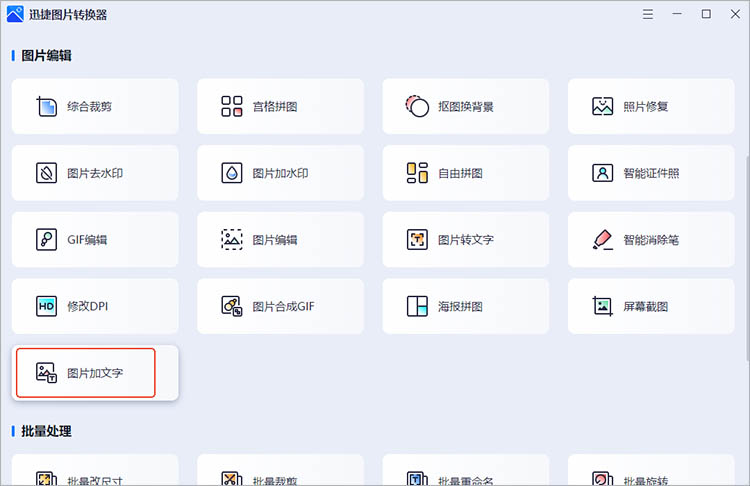Open the 图片合成GIF icon

pos(232,306)
